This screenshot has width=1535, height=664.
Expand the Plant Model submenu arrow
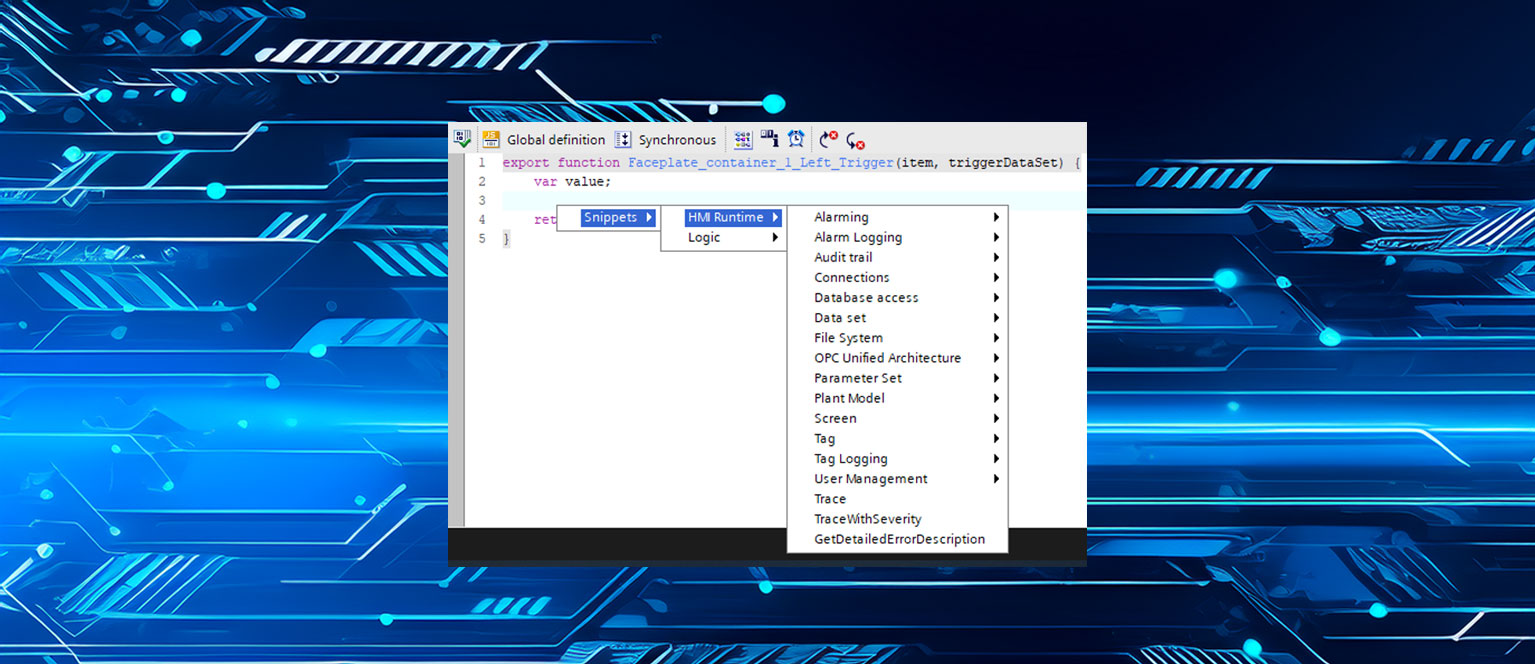point(996,398)
